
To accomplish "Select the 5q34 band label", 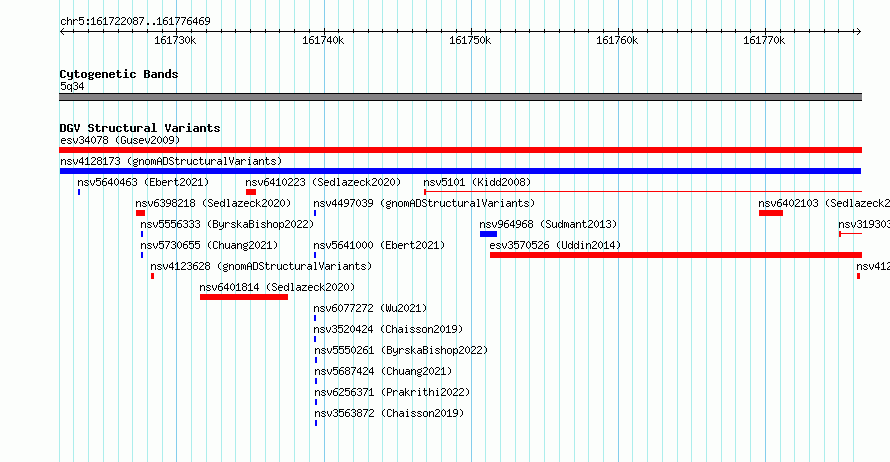I will pyautogui.click(x=72, y=86).
